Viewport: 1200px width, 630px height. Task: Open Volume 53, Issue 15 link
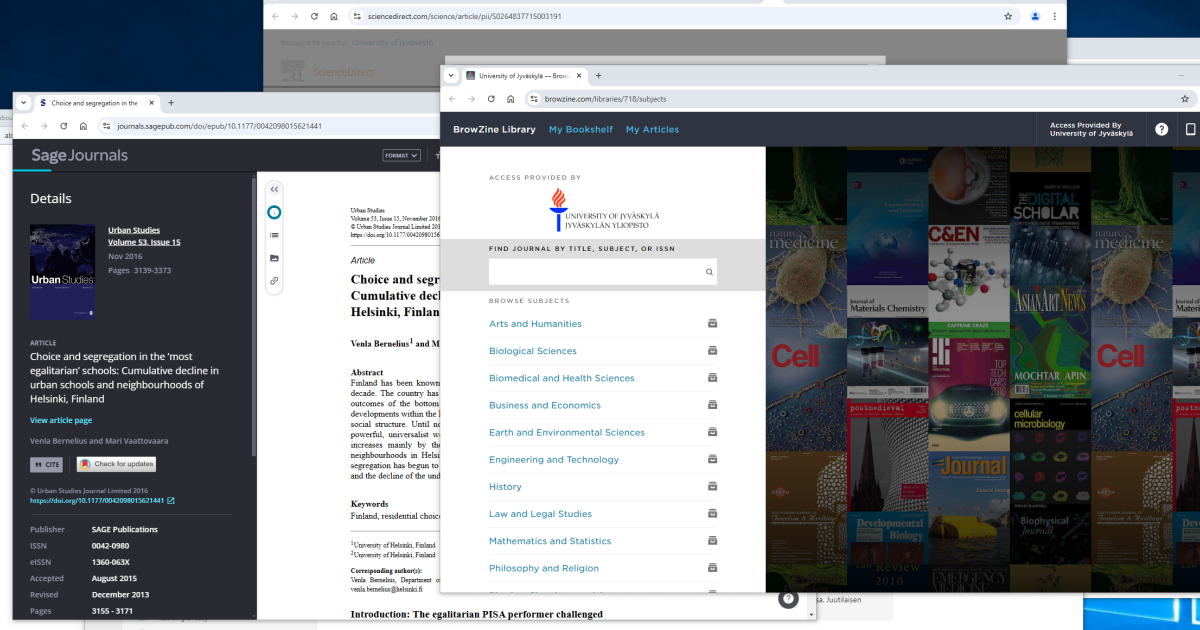point(144,242)
